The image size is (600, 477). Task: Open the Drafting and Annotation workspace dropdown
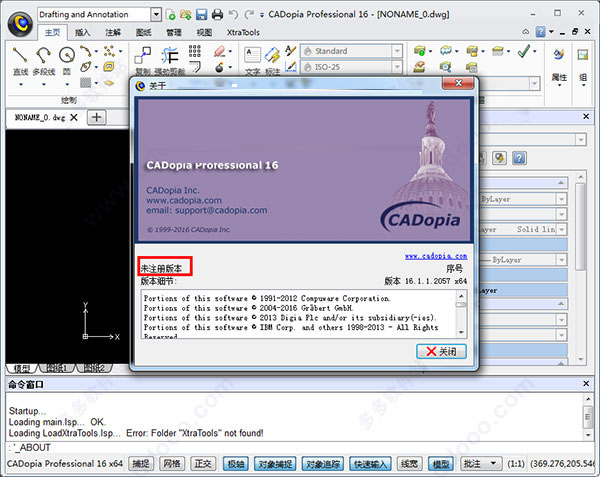pos(156,15)
